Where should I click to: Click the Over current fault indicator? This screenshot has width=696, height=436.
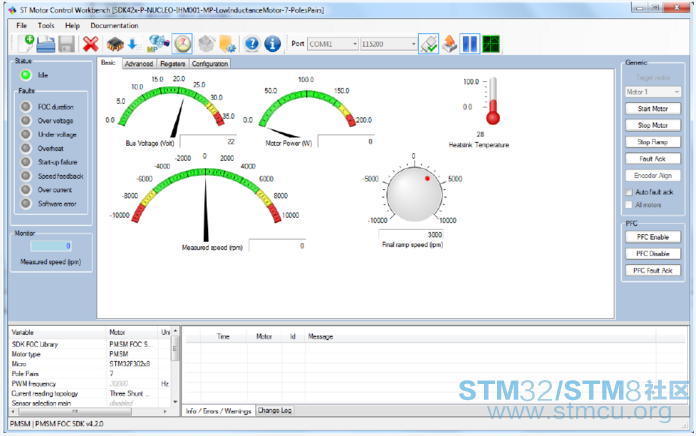tap(26, 190)
